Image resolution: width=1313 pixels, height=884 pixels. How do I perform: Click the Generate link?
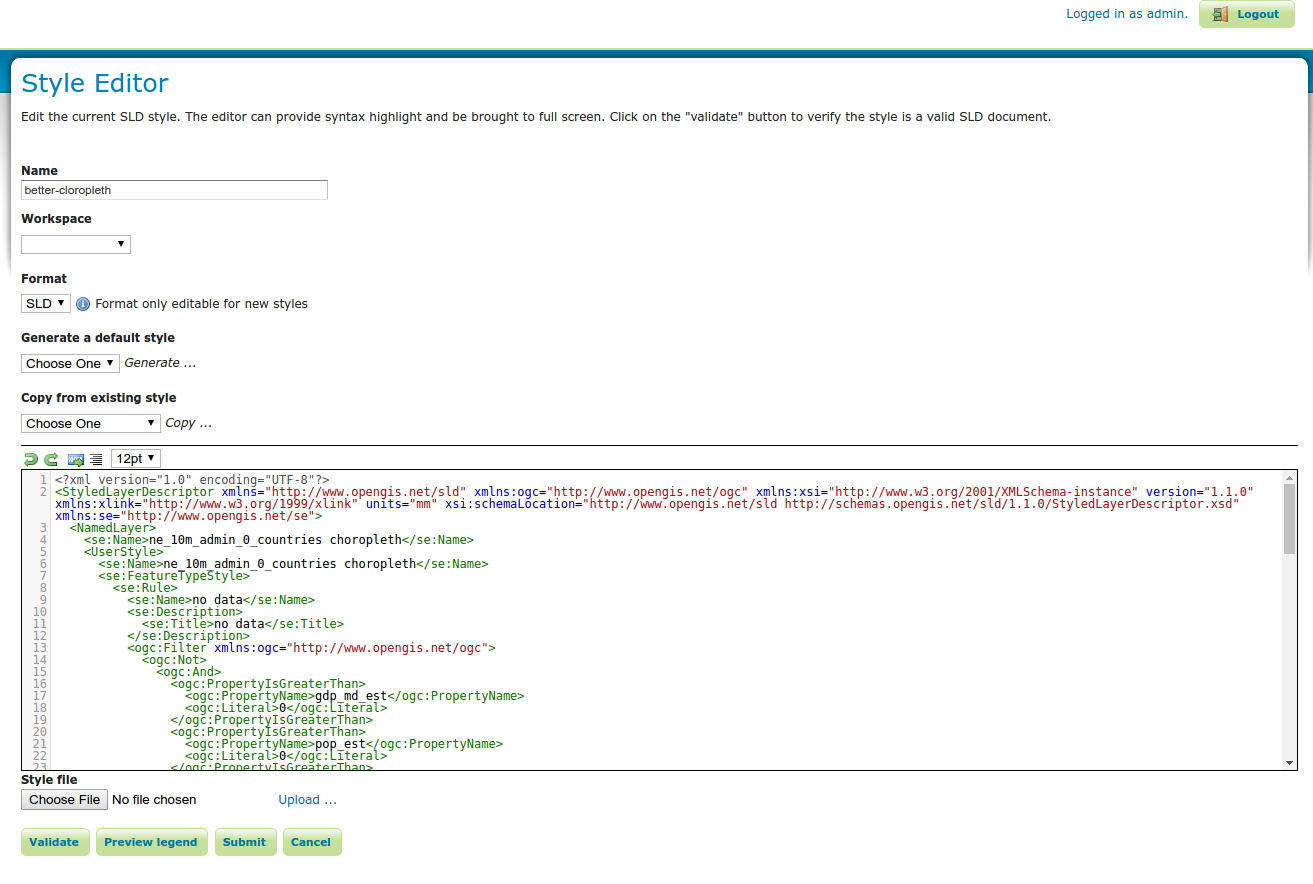160,363
